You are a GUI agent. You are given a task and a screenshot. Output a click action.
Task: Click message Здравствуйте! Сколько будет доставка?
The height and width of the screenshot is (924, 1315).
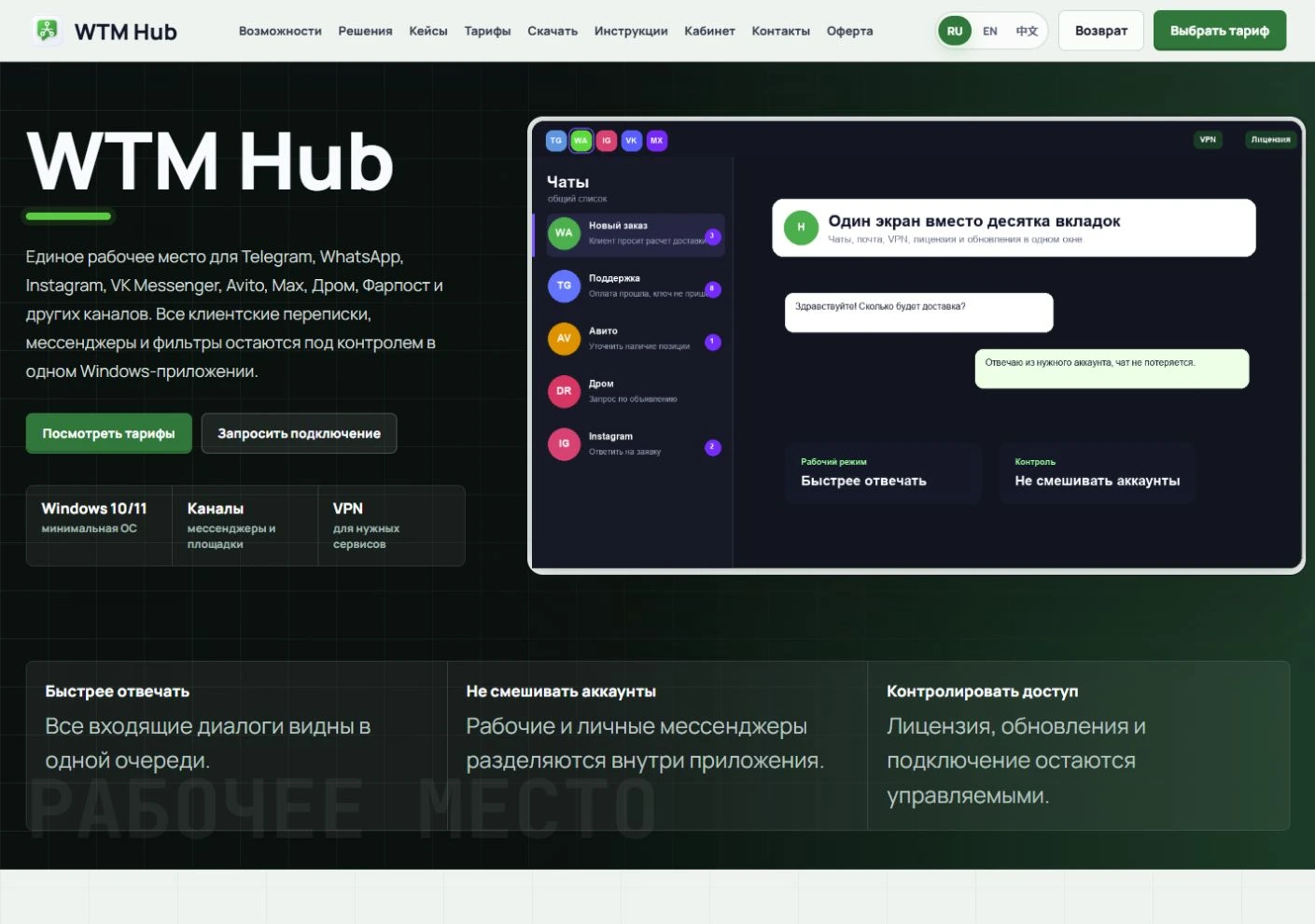point(918,313)
